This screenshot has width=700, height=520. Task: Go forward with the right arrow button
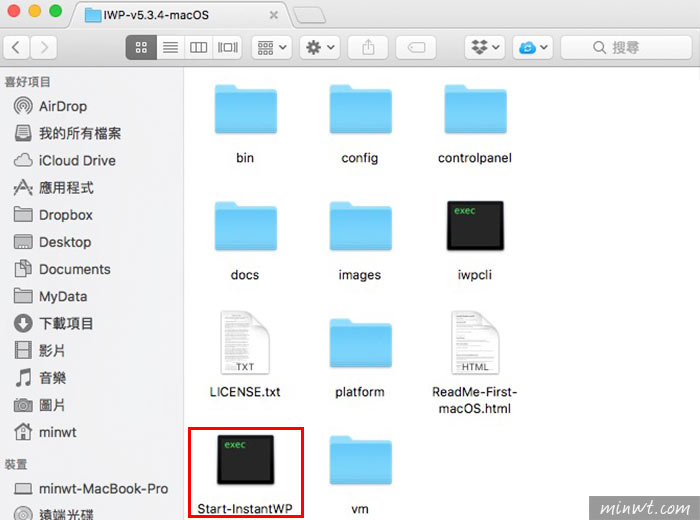point(44,47)
